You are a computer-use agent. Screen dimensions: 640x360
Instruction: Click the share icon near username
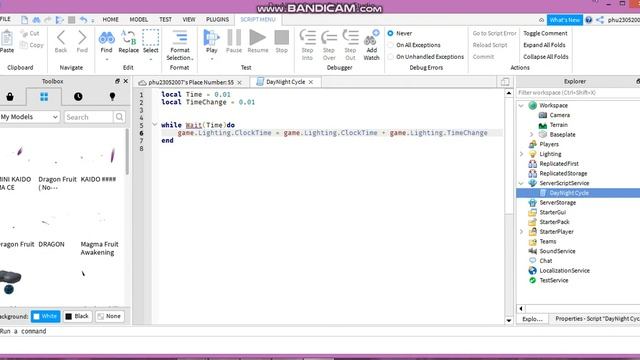[x=600, y=20]
